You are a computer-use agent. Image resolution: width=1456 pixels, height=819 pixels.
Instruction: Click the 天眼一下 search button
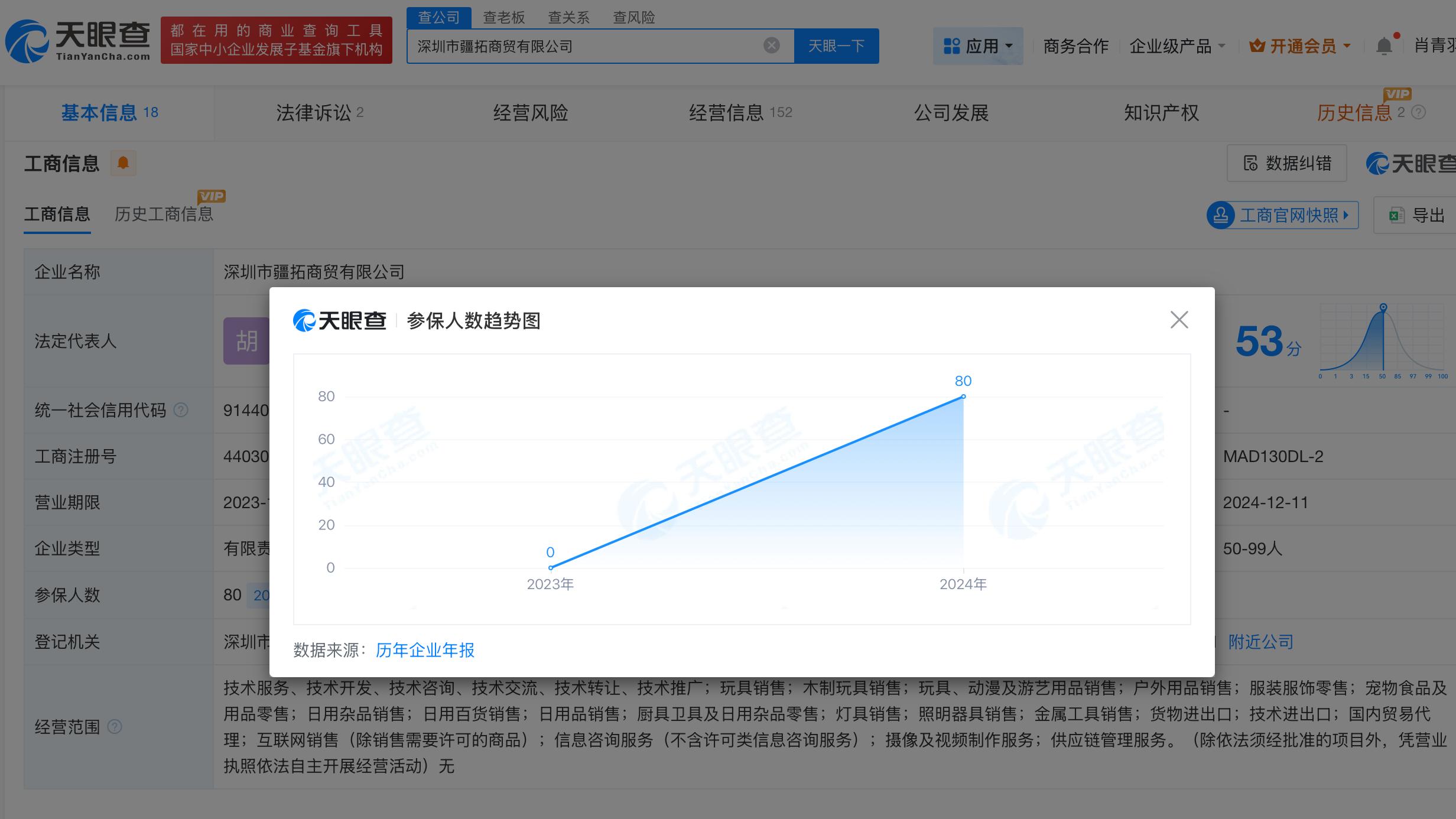pyautogui.click(x=836, y=46)
